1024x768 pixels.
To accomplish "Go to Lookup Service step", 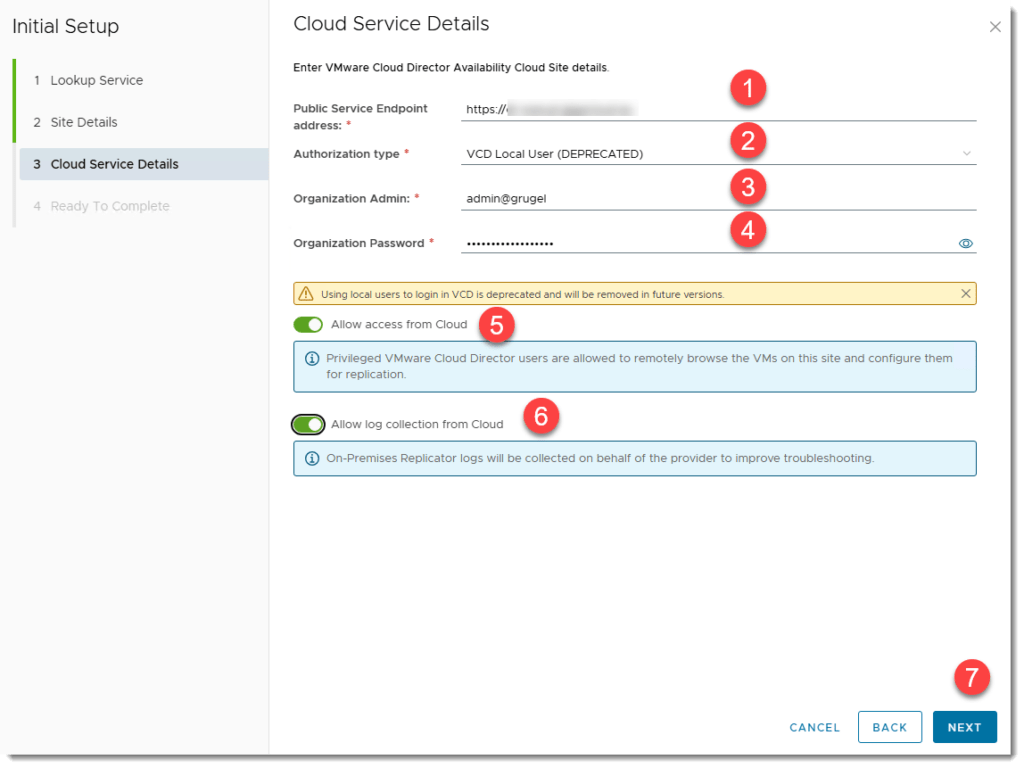I will [96, 80].
